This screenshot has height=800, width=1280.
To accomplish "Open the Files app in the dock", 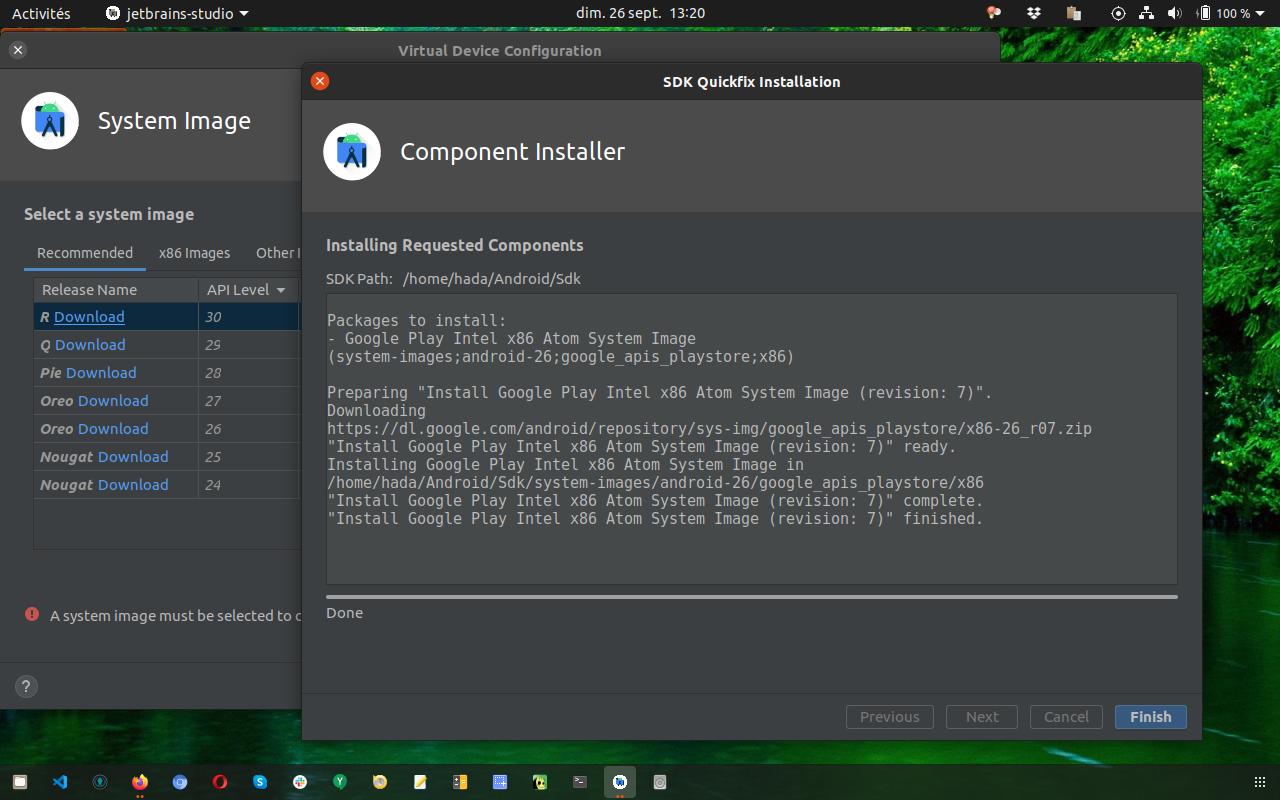I will point(20,782).
